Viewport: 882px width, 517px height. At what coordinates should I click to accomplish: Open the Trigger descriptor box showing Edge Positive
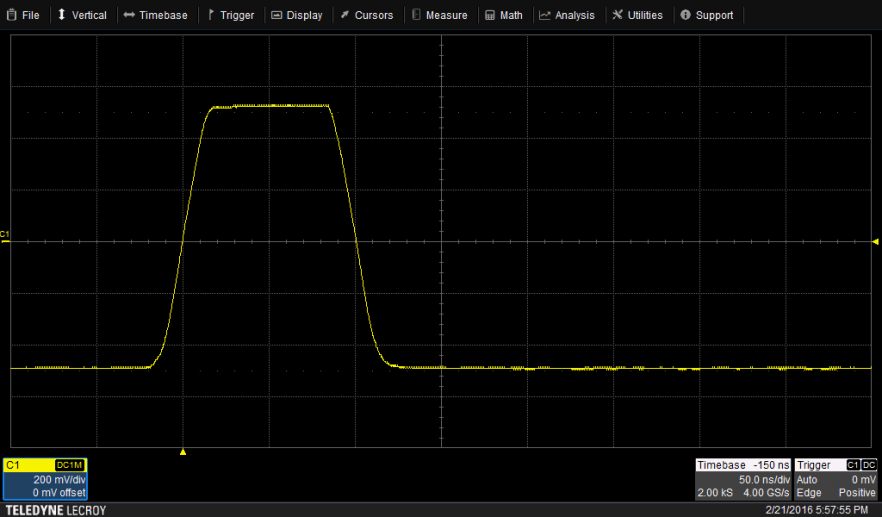836,479
